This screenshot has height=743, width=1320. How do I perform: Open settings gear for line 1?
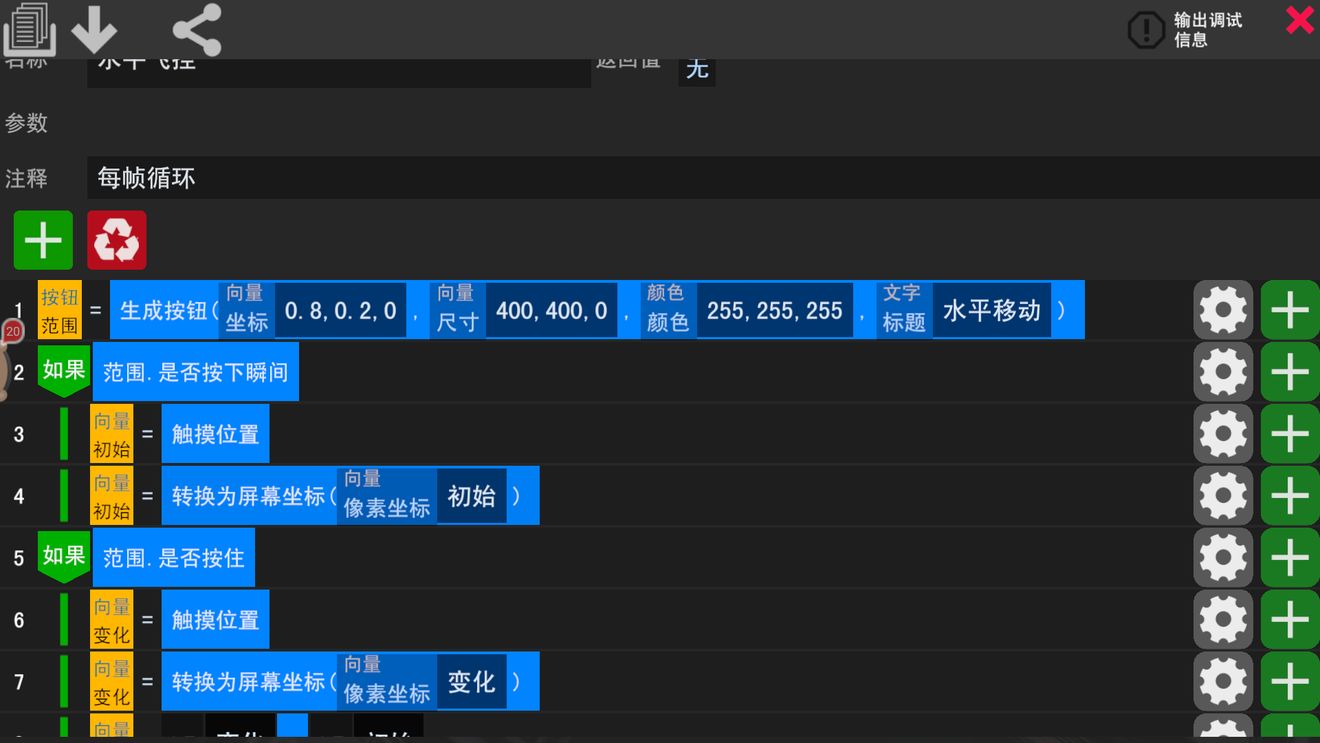(x=1223, y=310)
